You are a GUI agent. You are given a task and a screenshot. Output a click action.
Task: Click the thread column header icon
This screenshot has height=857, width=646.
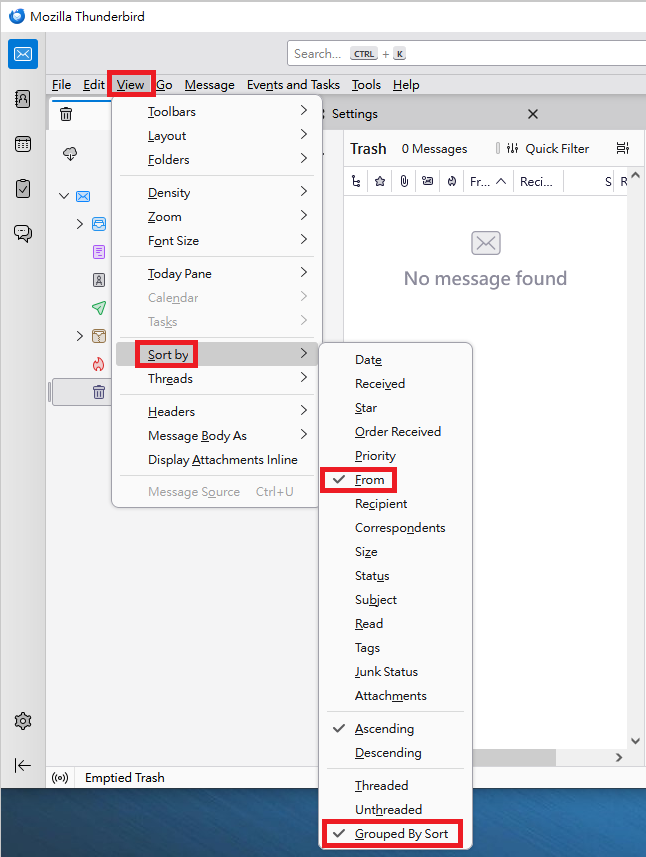356,181
